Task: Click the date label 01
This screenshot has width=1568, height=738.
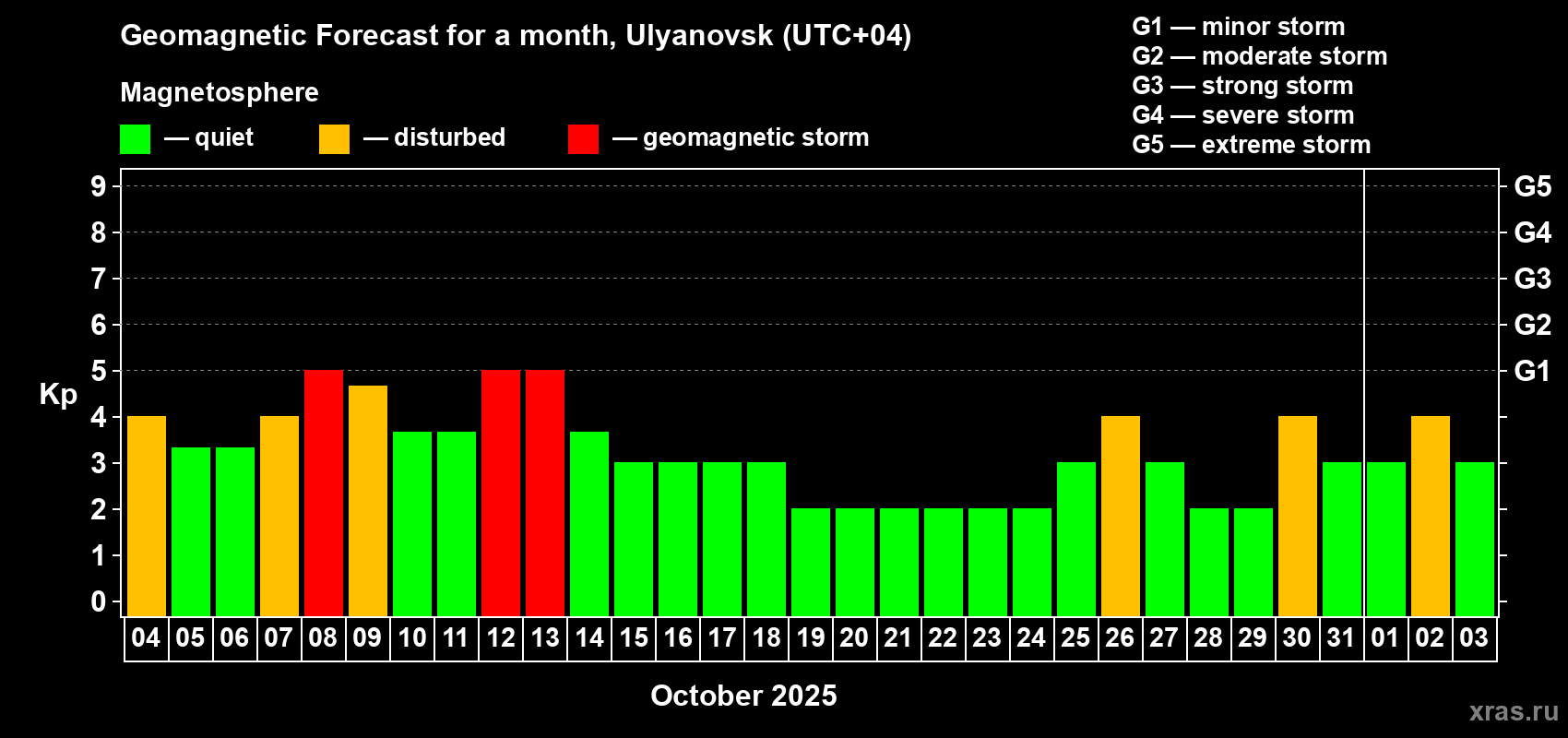Action: pos(1385,638)
